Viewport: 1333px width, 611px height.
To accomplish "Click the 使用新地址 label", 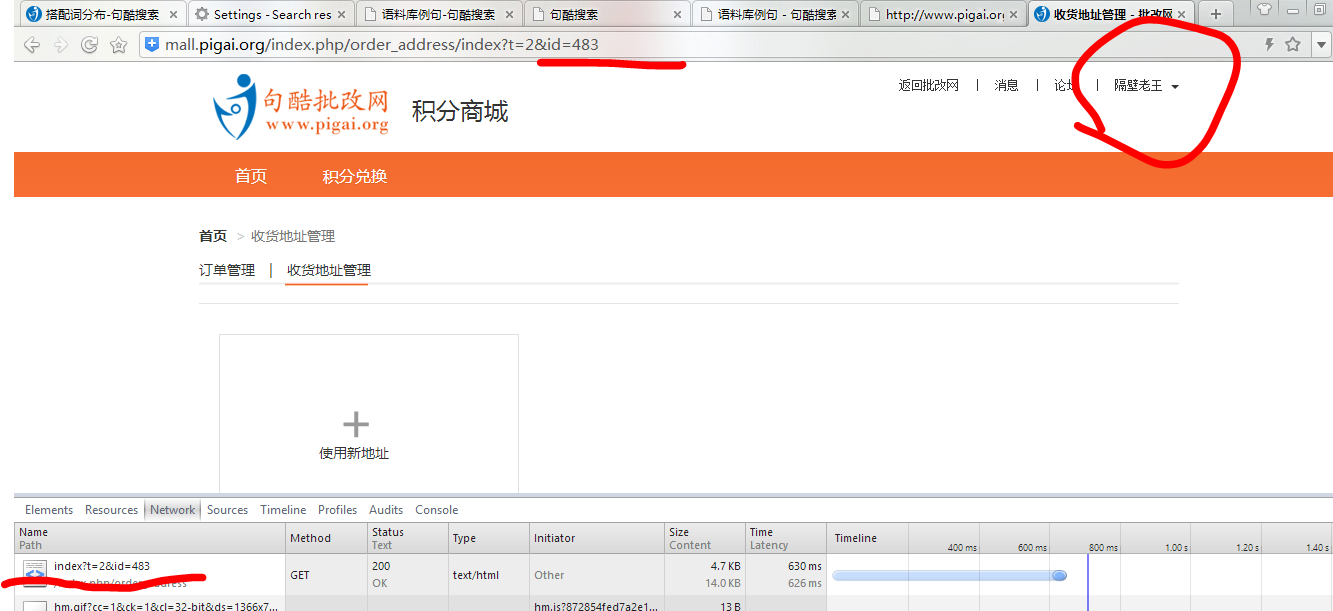I will [354, 453].
